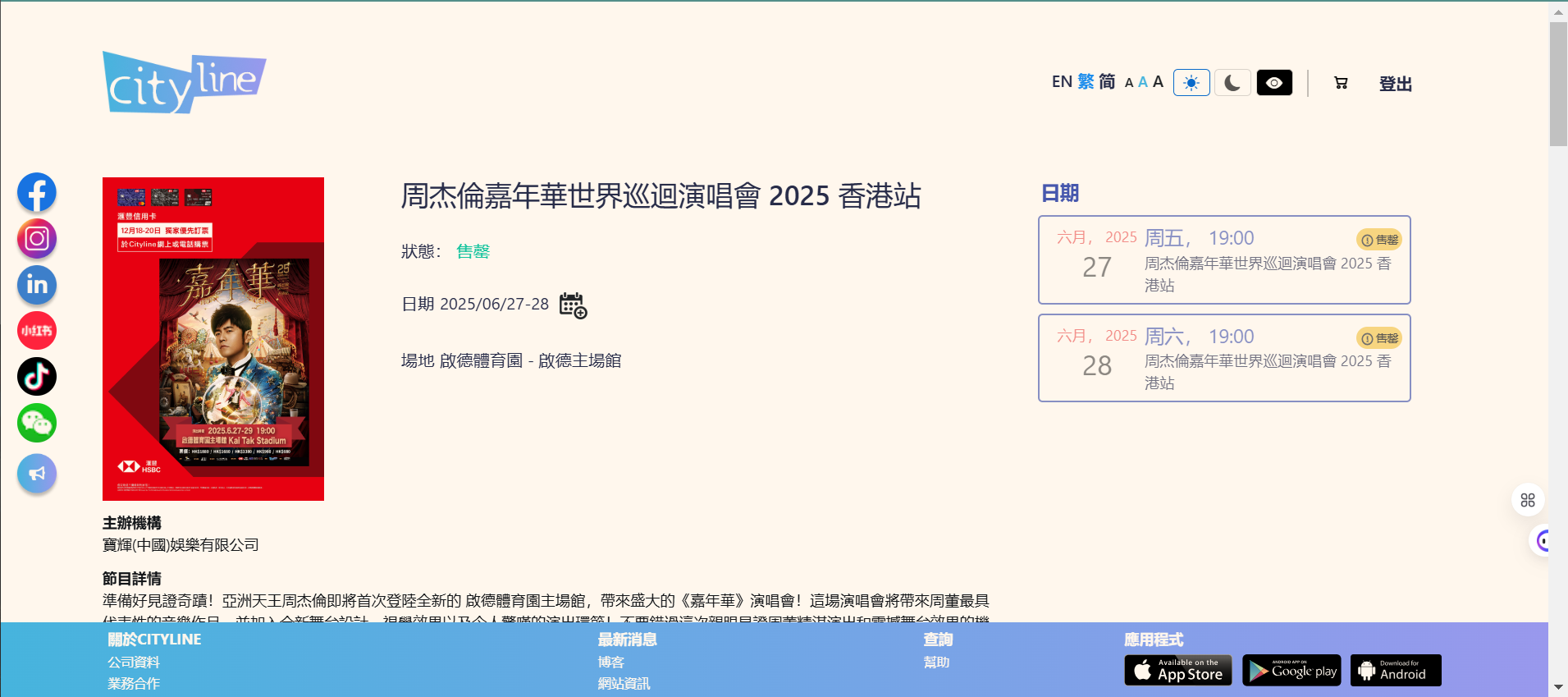The height and width of the screenshot is (697, 1568).
Task: Open the concert poster thumbnail
Action: [x=213, y=339]
